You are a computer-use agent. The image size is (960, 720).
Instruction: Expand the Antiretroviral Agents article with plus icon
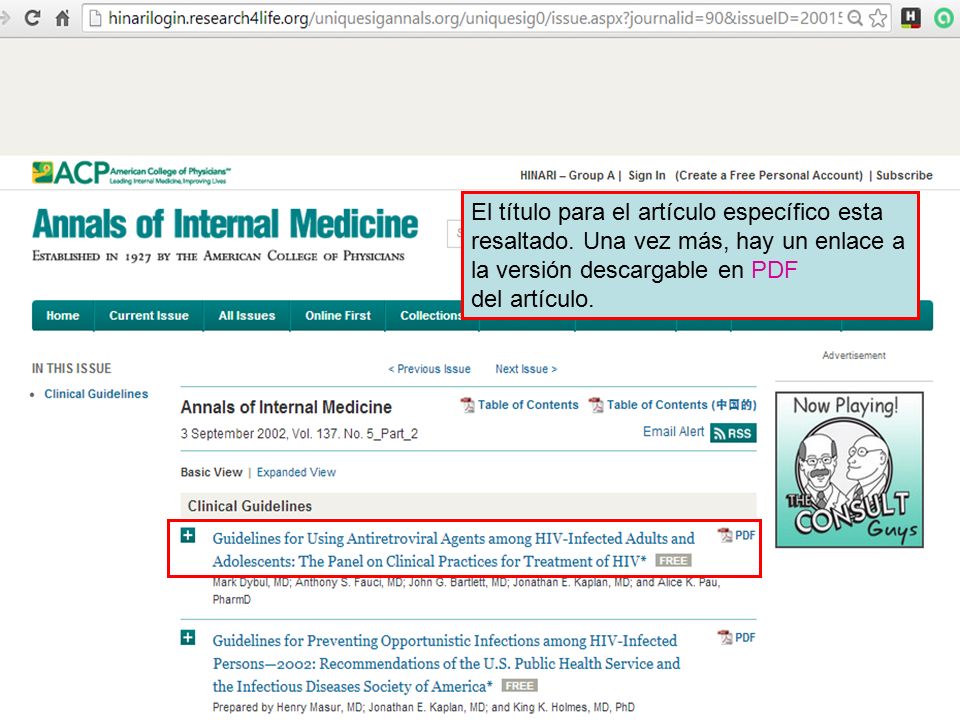coord(188,536)
